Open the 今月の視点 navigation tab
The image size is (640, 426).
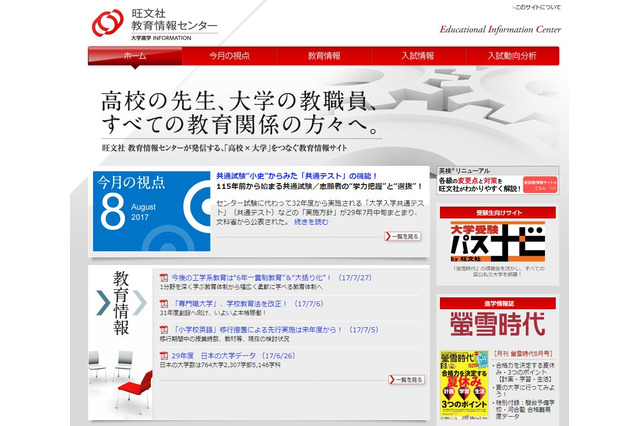229,56
